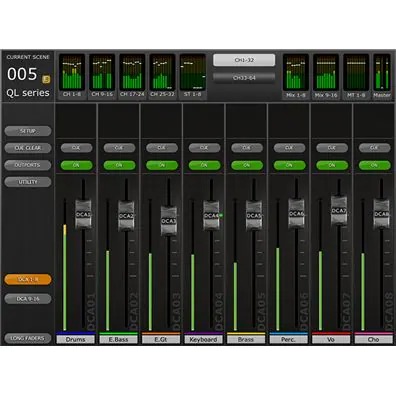Open the CH 1-8 meter block
396x396 pixels.
click(x=72, y=76)
